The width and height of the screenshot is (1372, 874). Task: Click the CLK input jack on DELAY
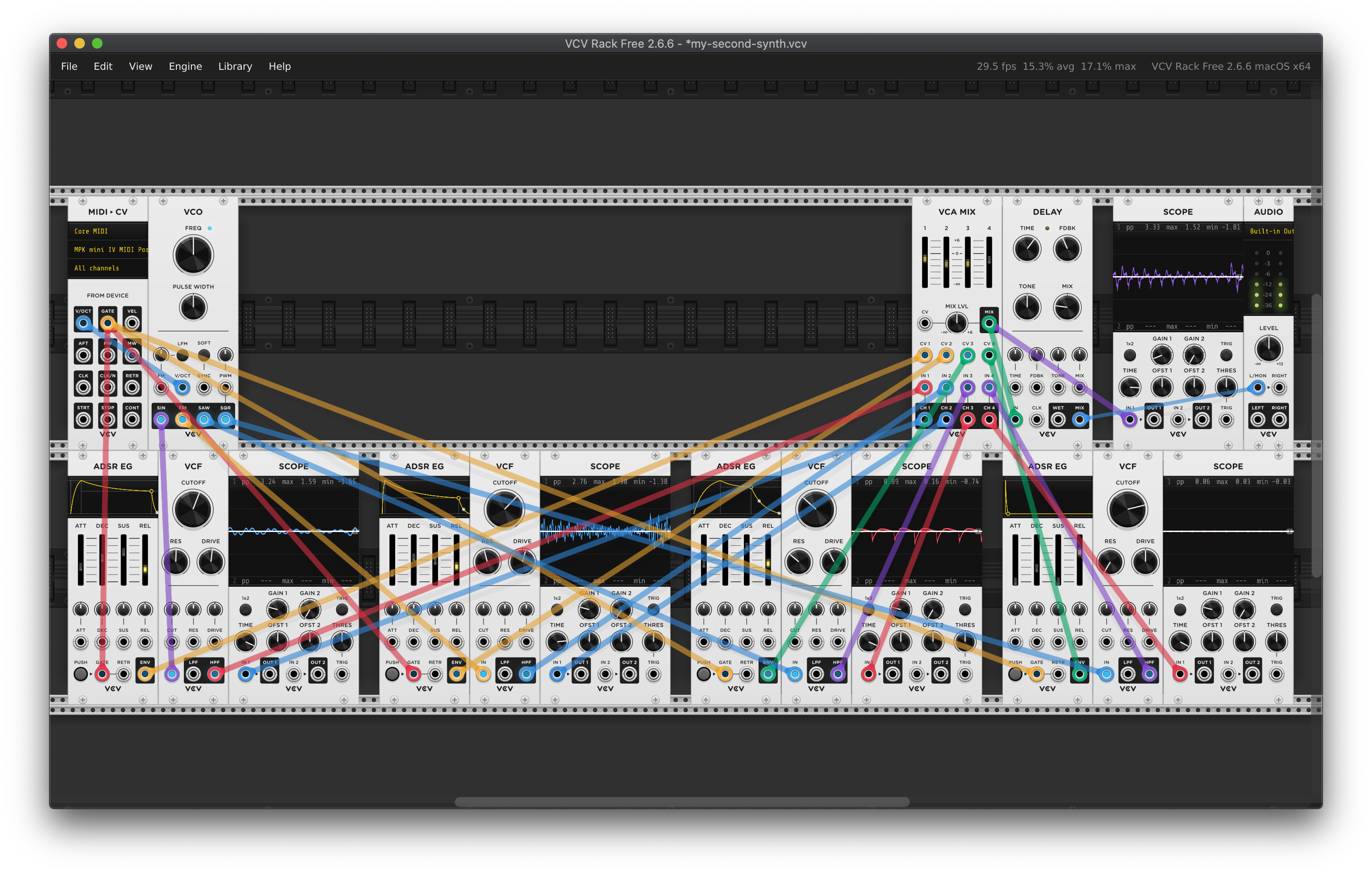1037,420
